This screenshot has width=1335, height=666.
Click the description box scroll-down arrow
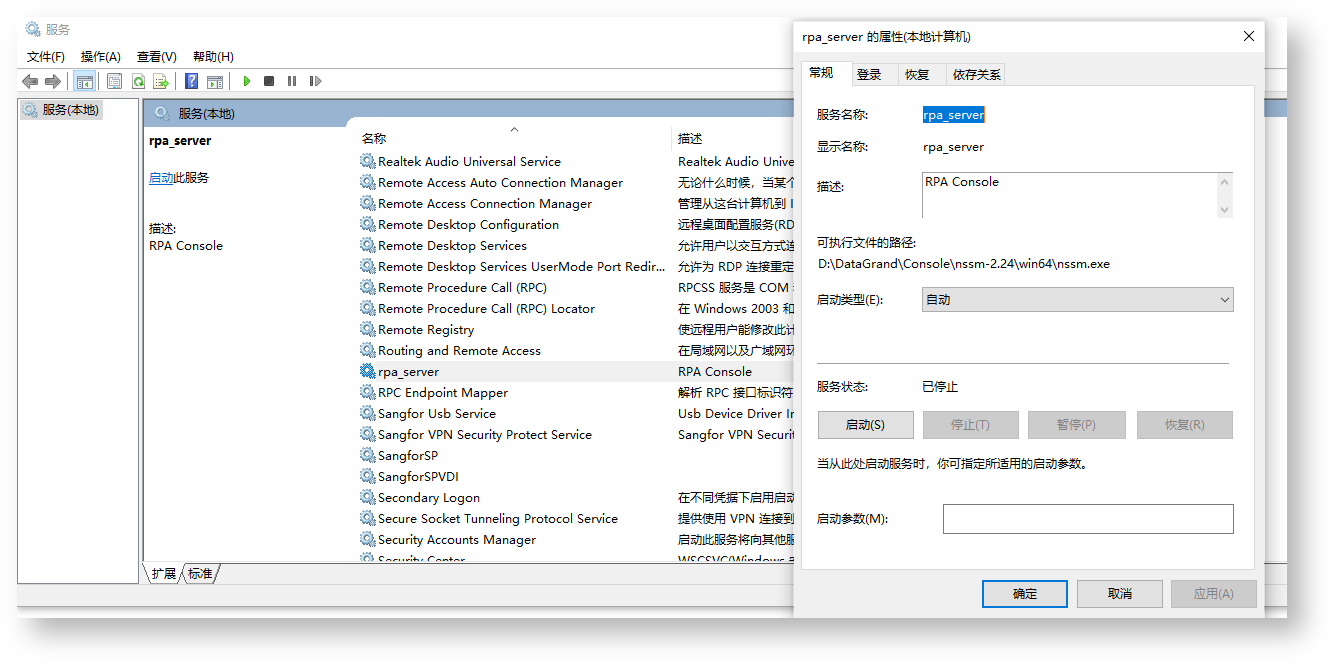[1224, 209]
